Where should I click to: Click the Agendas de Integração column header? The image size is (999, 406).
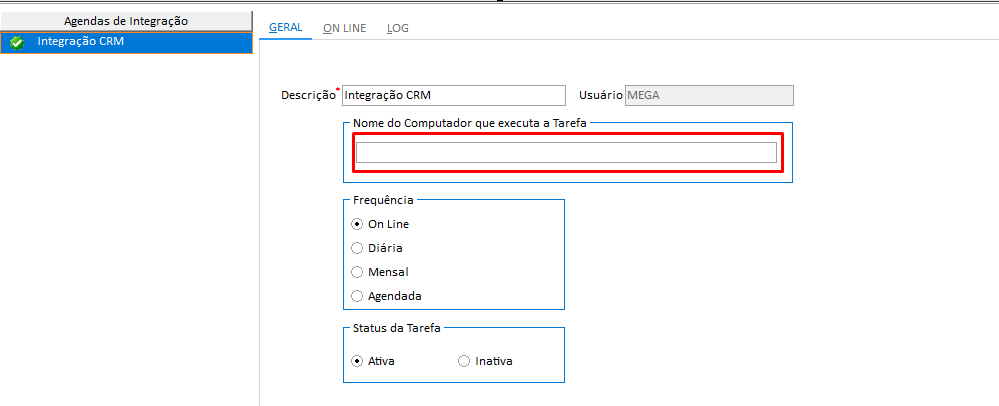[126, 20]
